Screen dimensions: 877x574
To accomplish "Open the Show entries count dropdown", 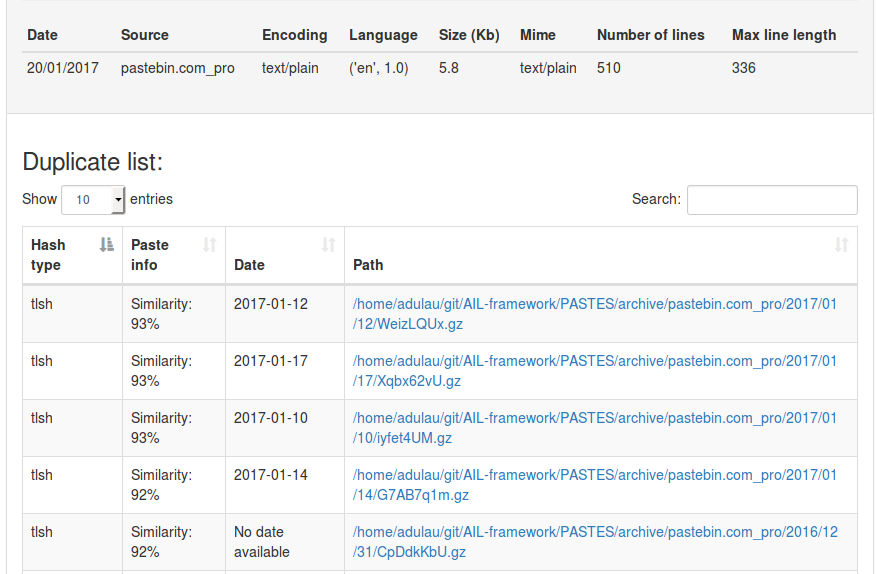I will coord(93,200).
